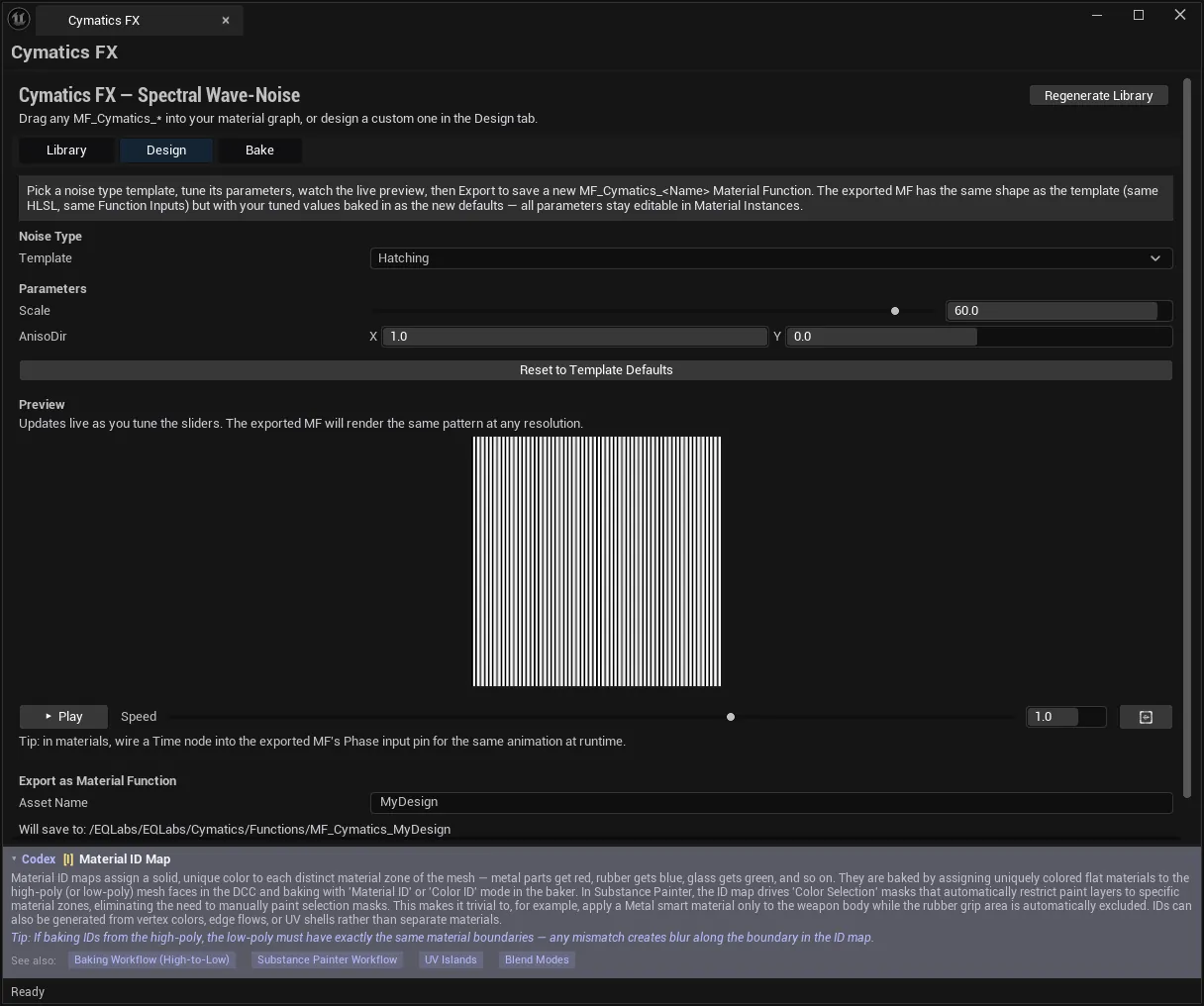Click the Speed value field 1.0

(1066, 717)
